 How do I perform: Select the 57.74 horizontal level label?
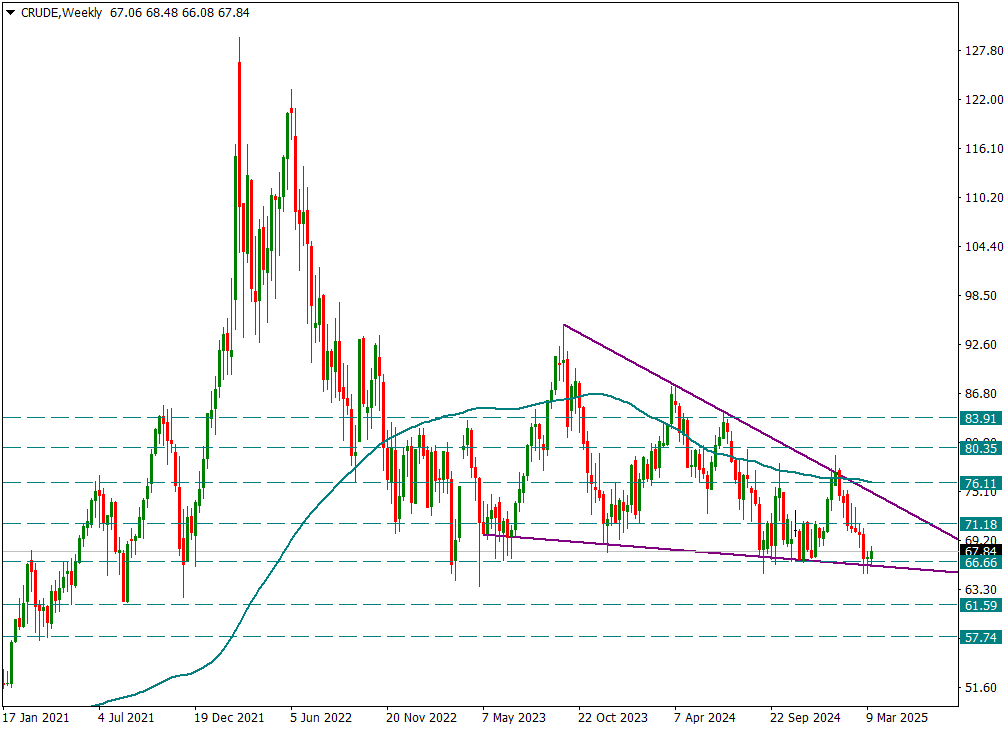pos(981,637)
